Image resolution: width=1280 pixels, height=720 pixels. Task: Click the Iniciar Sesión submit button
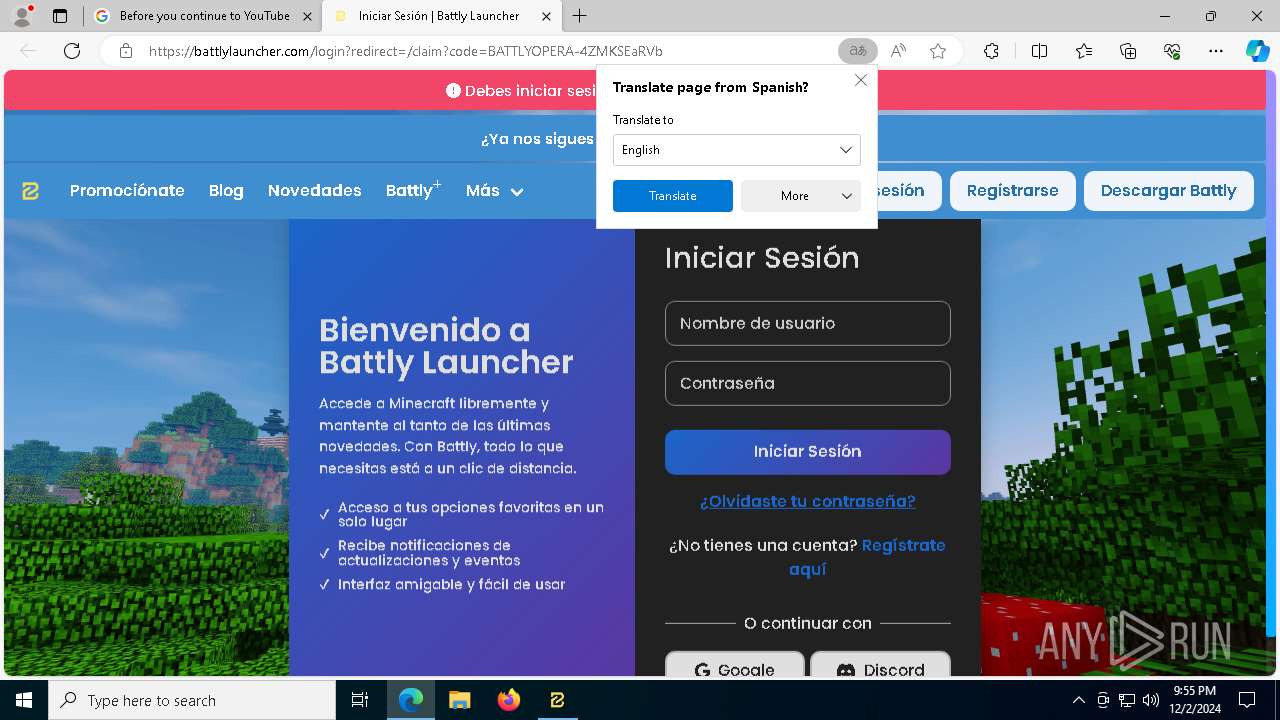click(808, 452)
